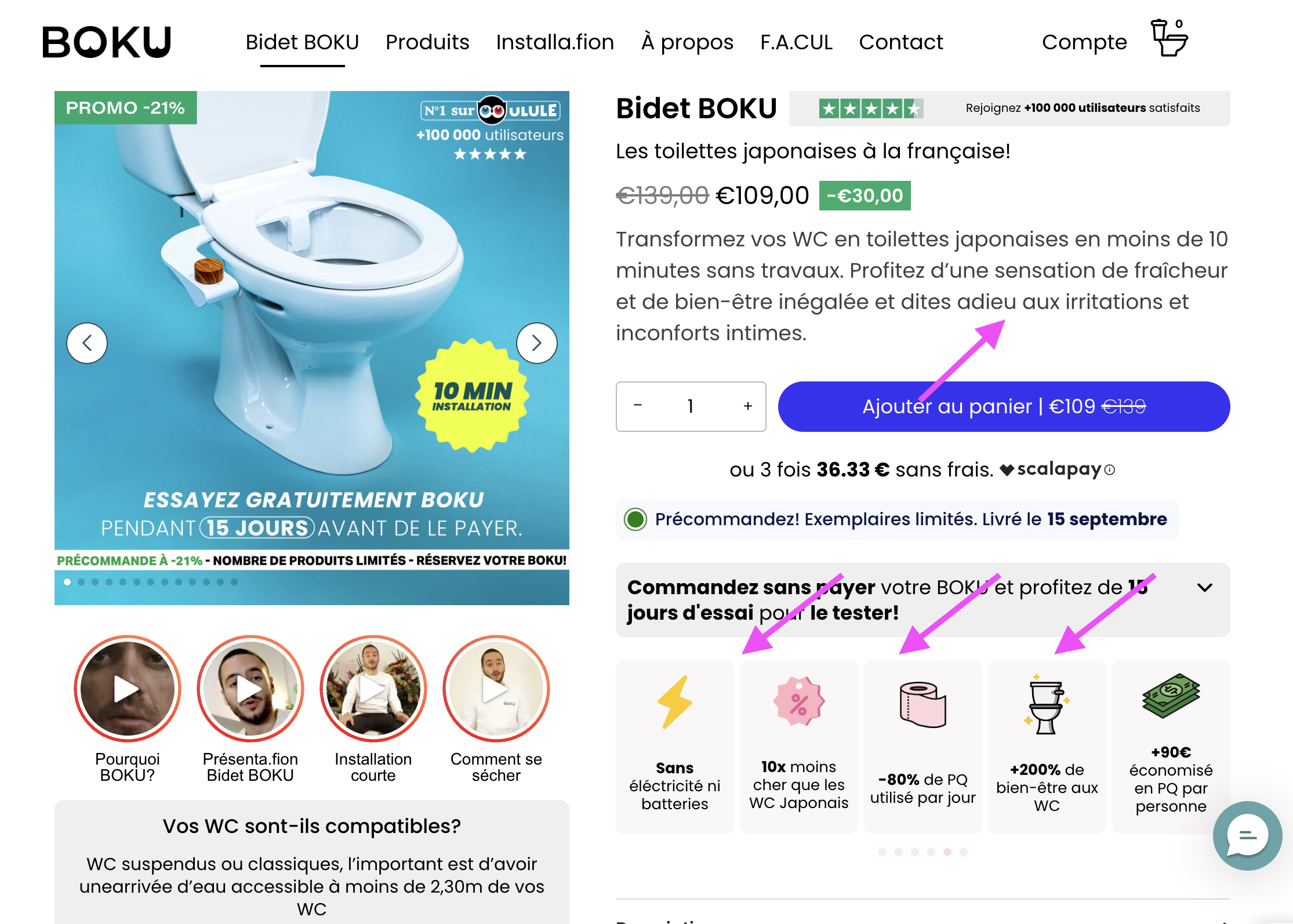
Task: Click the scalapay info icon
Action: pos(1109,470)
